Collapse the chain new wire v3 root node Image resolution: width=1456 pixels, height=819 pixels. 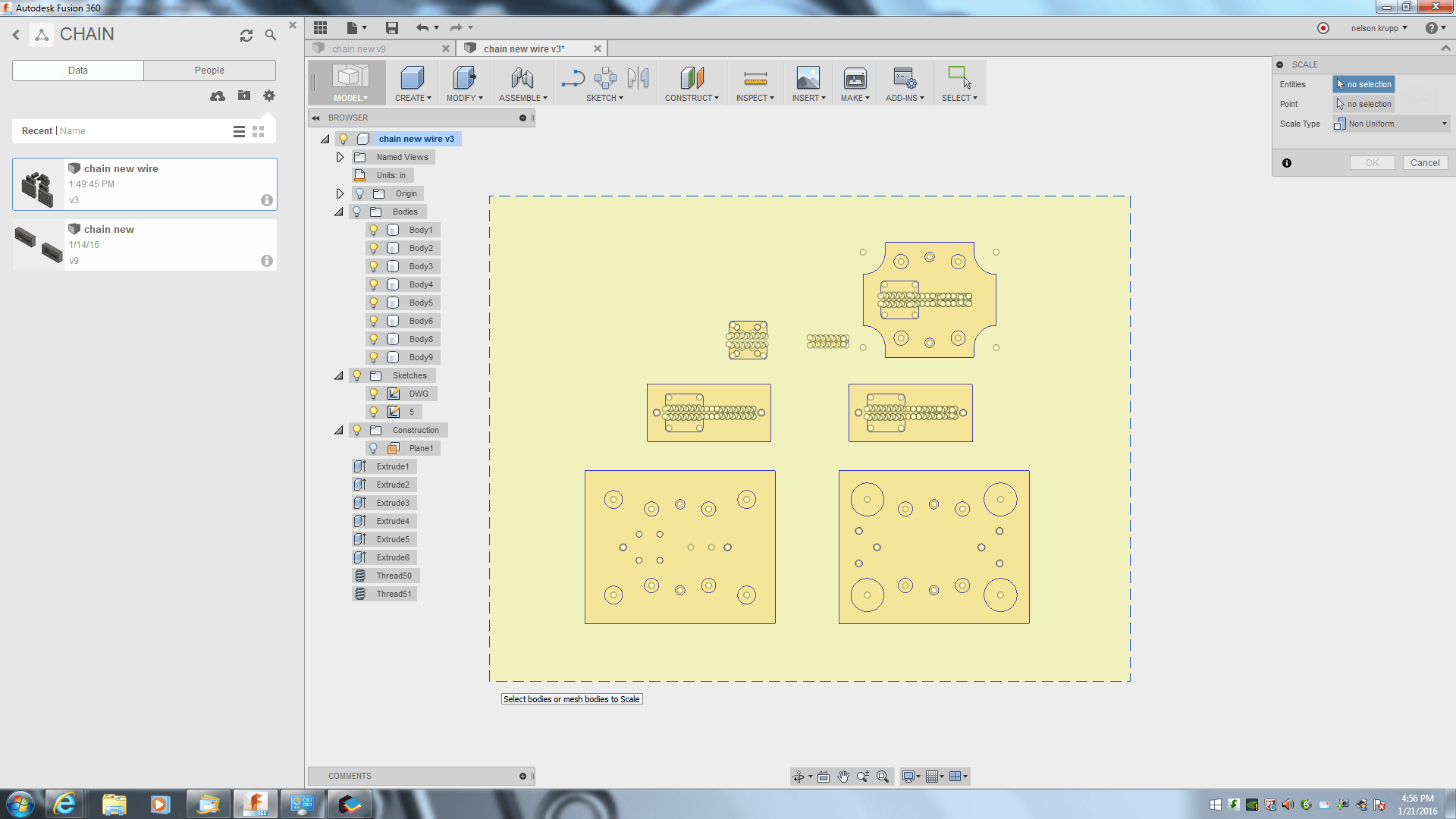pos(325,140)
